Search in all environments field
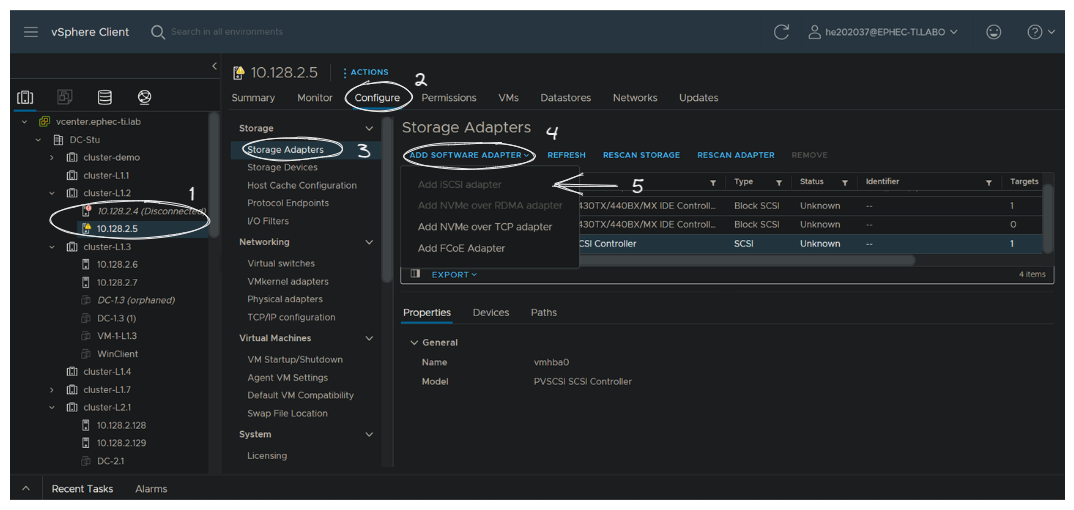Viewport: 1074px width, 510px height. (x=226, y=32)
